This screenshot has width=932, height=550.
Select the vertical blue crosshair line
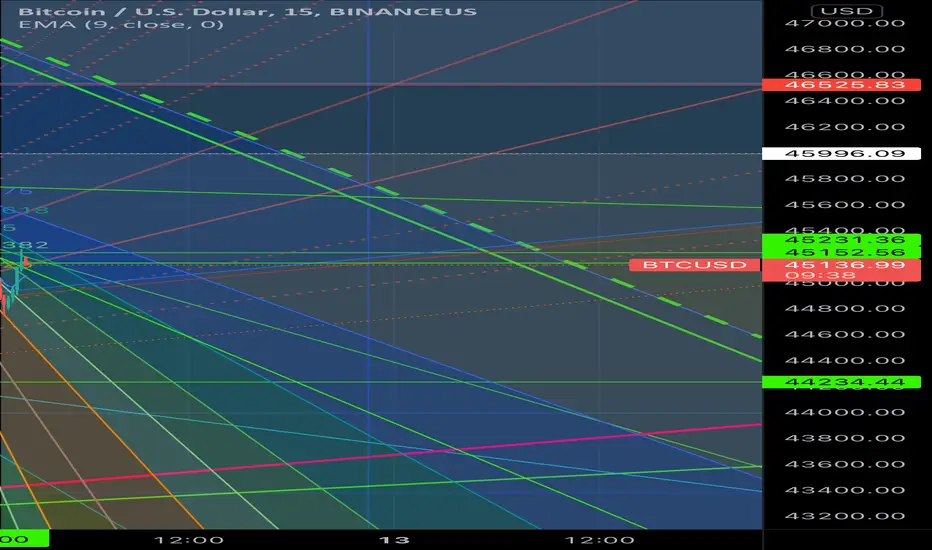point(369,265)
